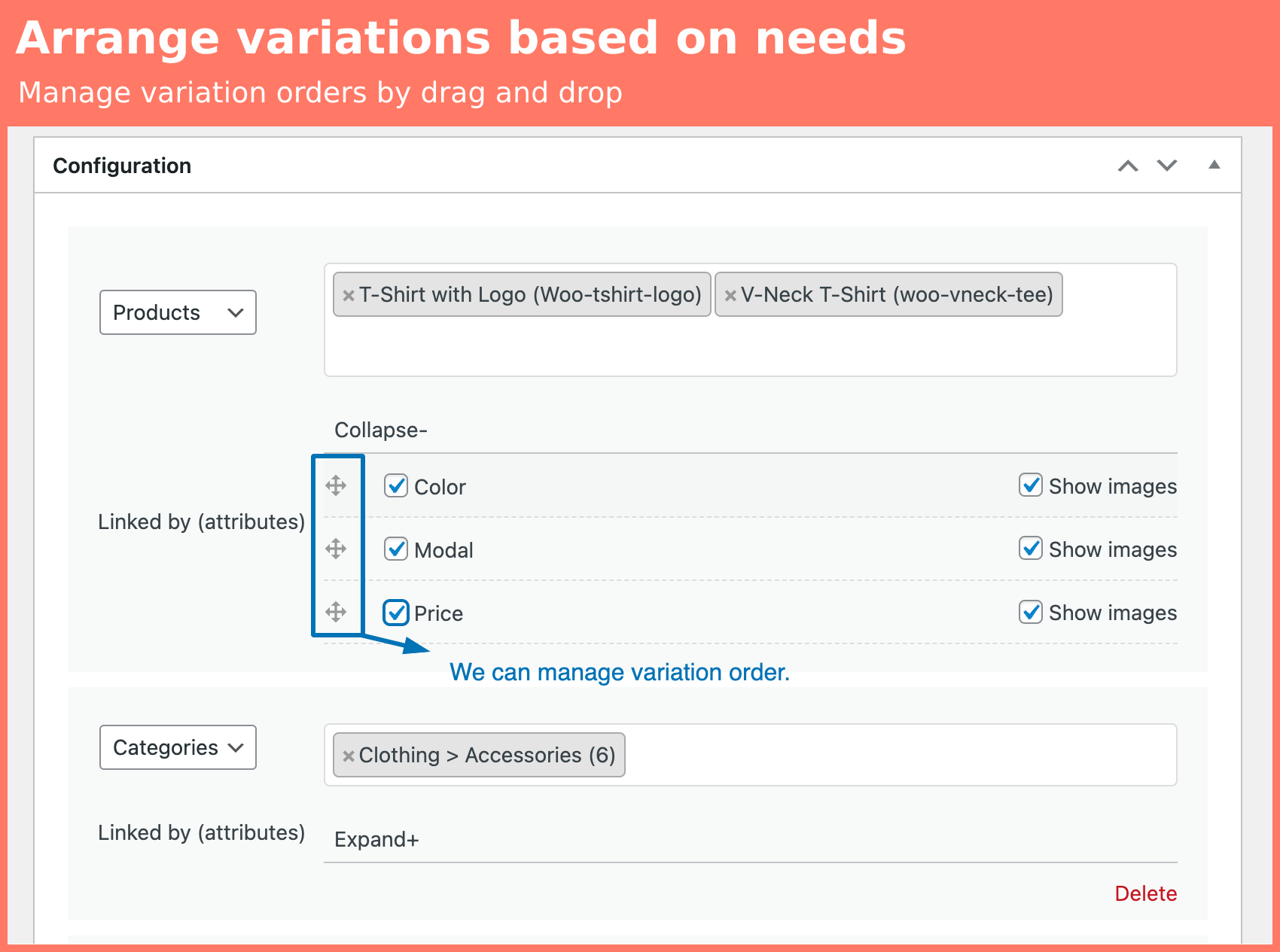Image resolution: width=1280 pixels, height=952 pixels.
Task: Click the red Delete link
Action: (1145, 893)
